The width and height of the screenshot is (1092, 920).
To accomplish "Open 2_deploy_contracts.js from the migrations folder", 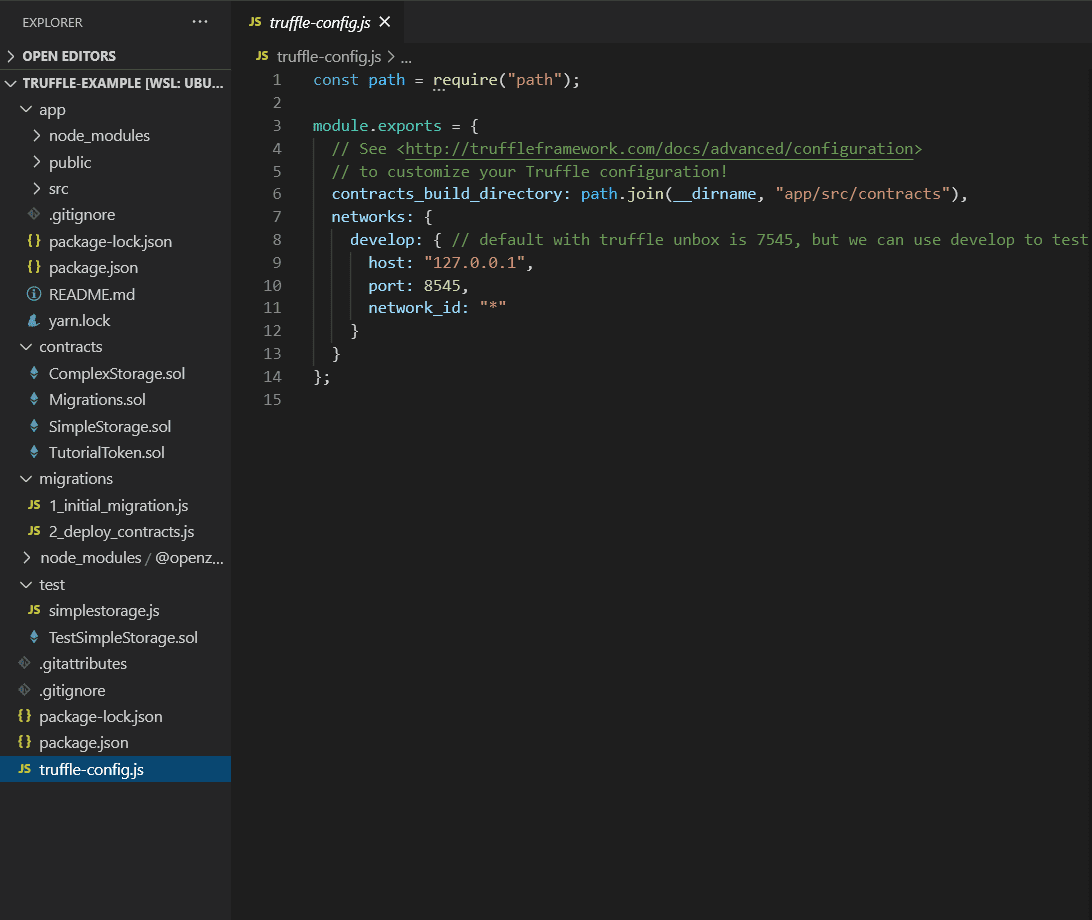I will point(121,532).
